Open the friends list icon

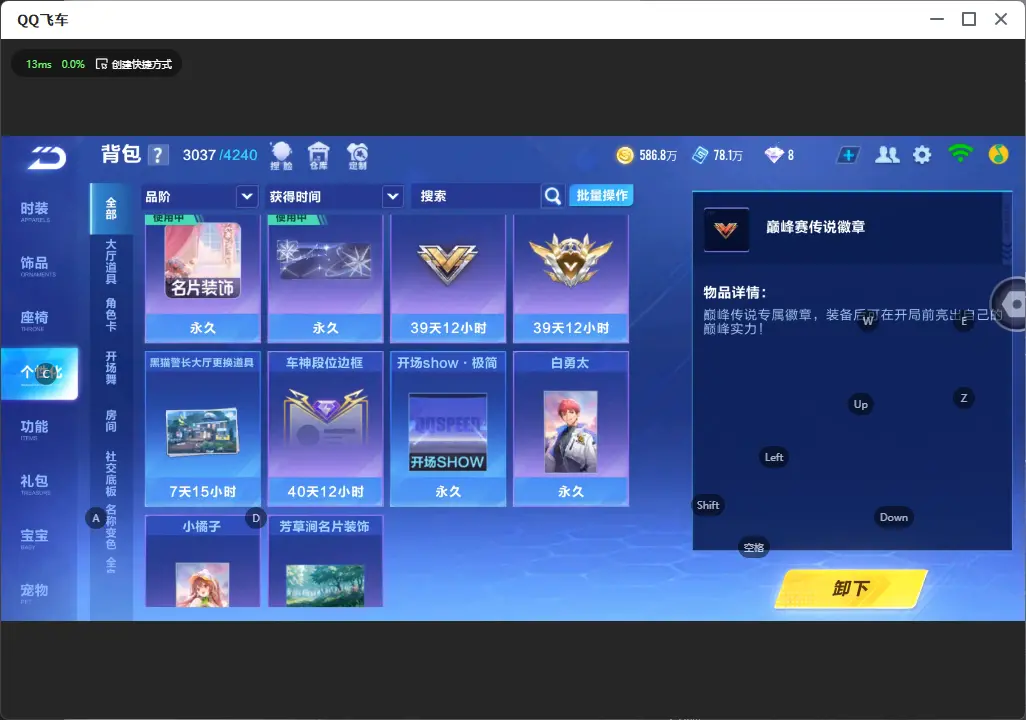pyautogui.click(x=887, y=155)
